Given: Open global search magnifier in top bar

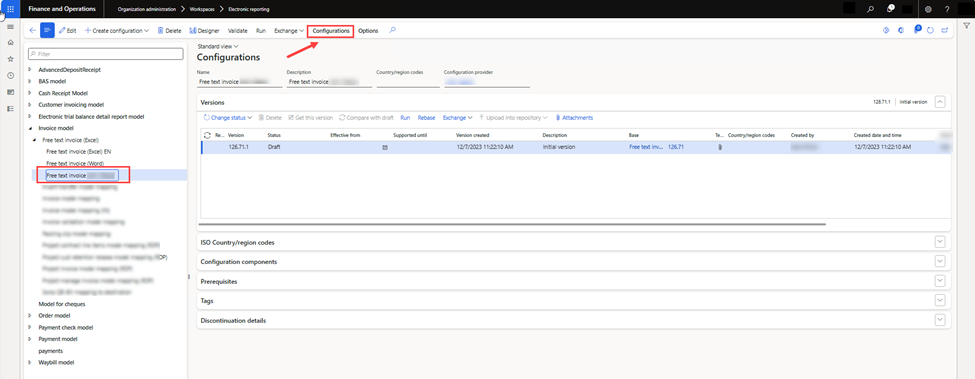Looking at the screenshot, I should [x=870, y=9].
